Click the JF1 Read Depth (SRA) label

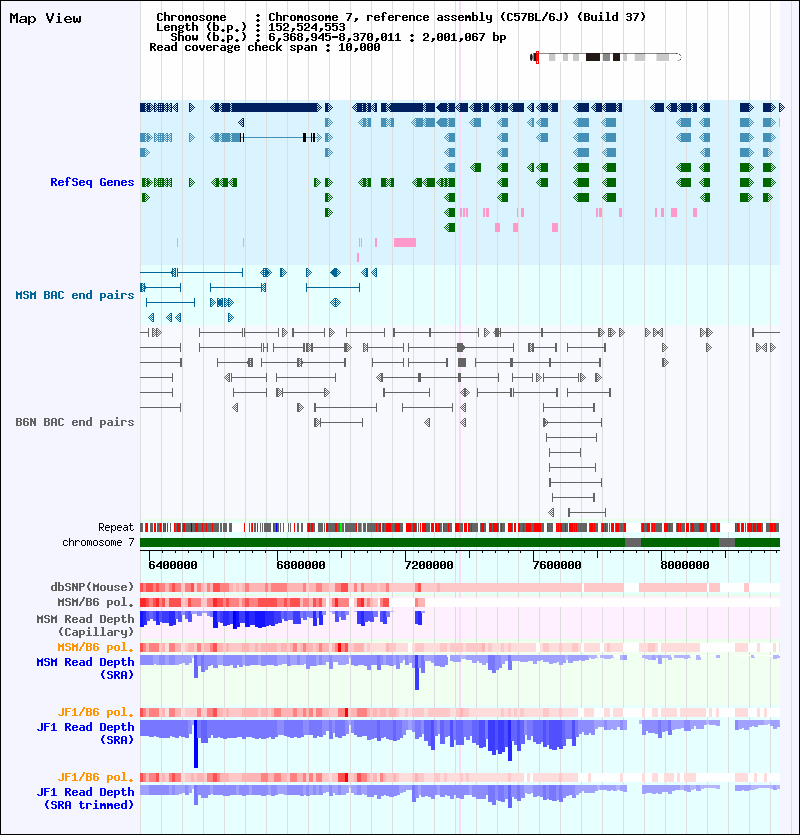pyautogui.click(x=85, y=733)
